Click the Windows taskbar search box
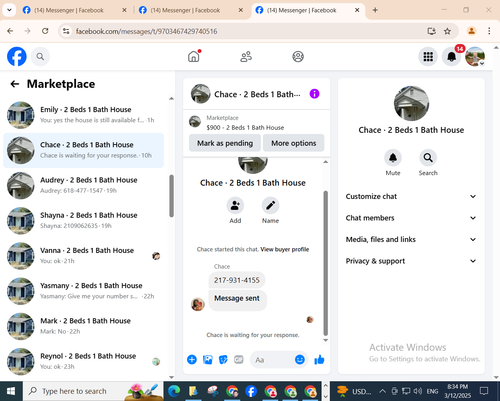 click(x=93, y=391)
